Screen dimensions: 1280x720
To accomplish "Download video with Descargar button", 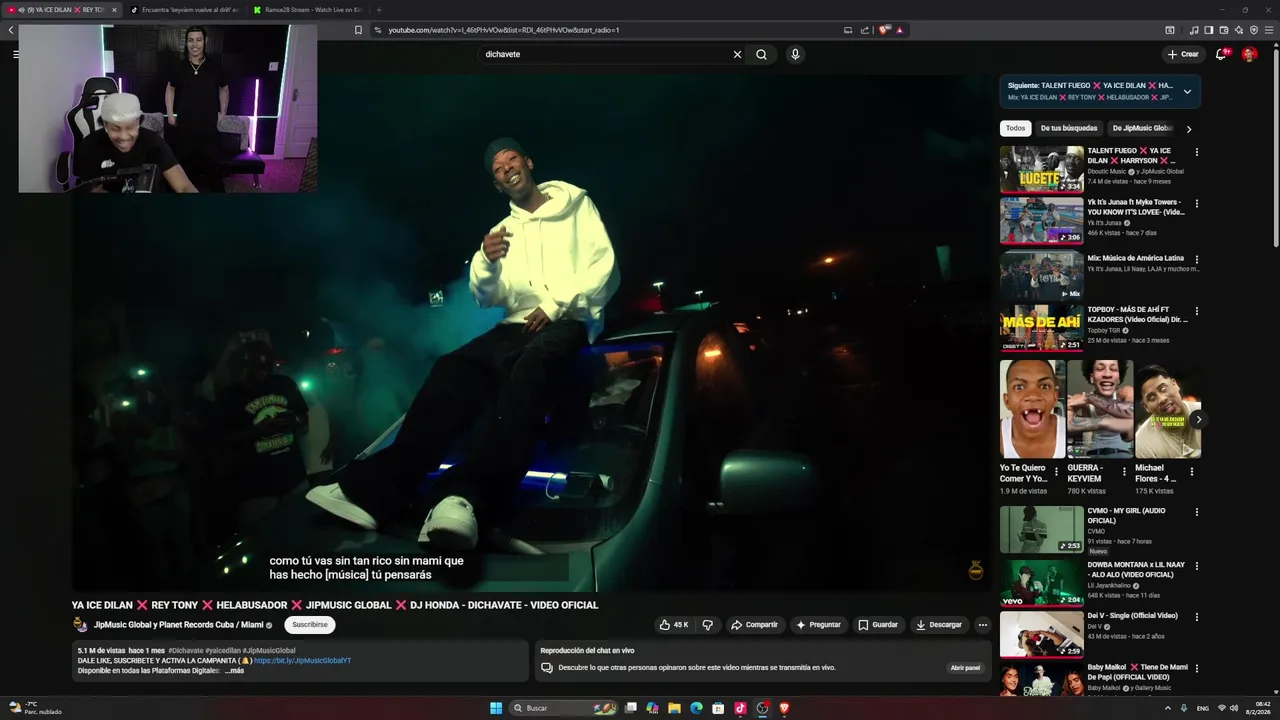I will click(x=939, y=625).
